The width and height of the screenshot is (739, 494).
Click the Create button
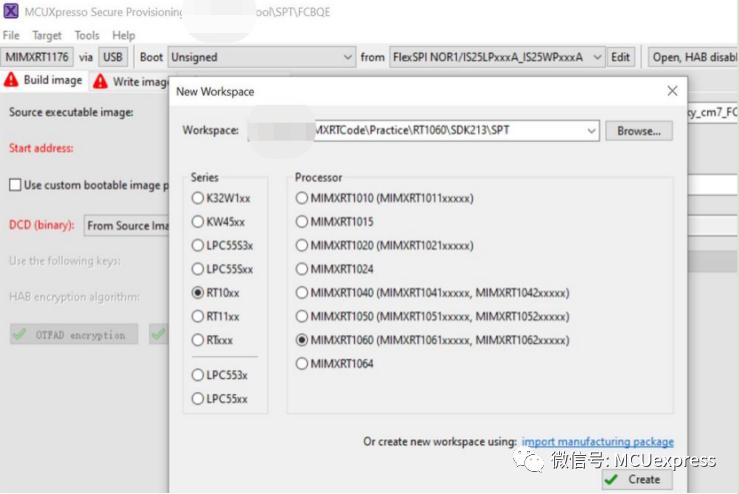637,479
